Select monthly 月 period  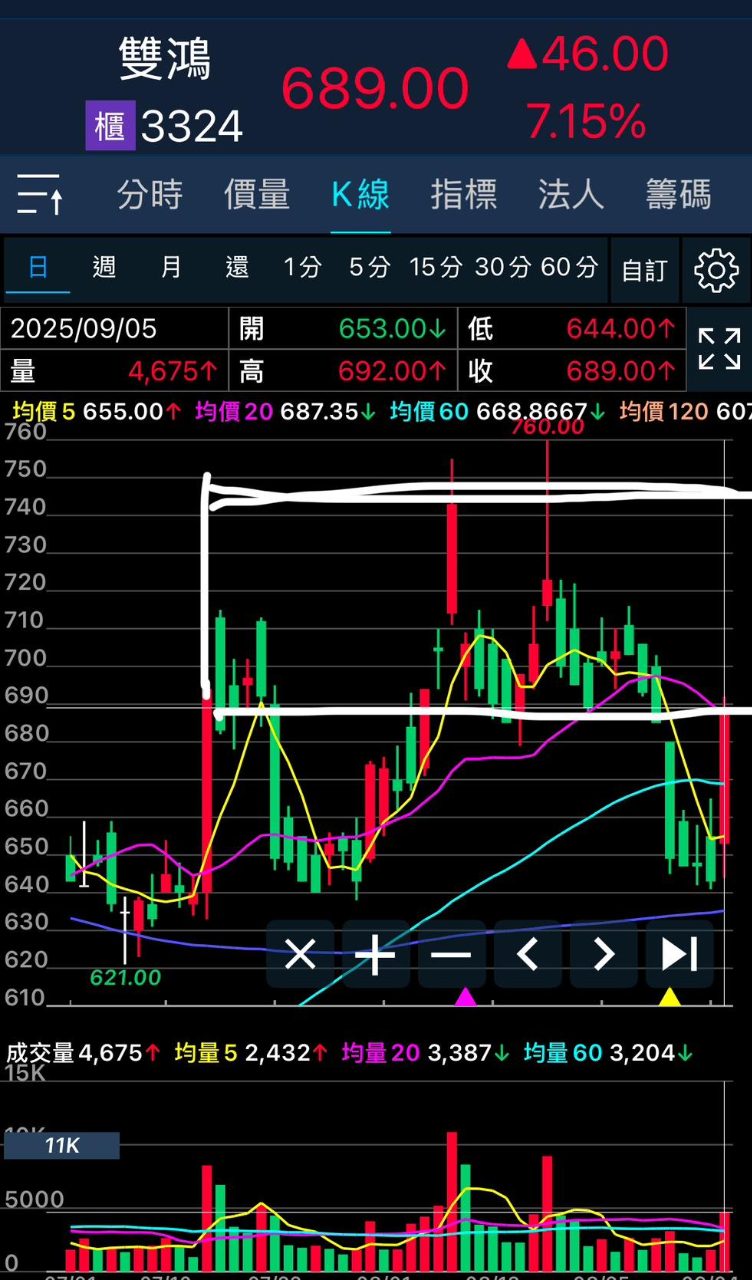click(x=171, y=267)
